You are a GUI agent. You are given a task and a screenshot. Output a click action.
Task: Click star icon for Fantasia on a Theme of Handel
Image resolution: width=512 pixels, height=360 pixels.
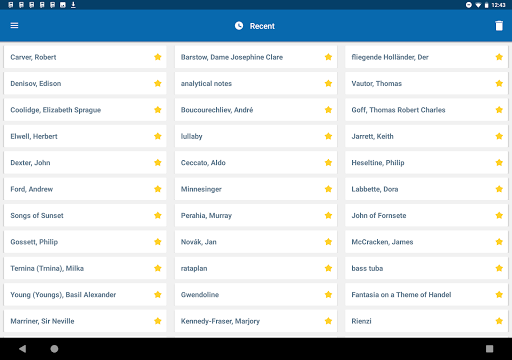(499, 294)
